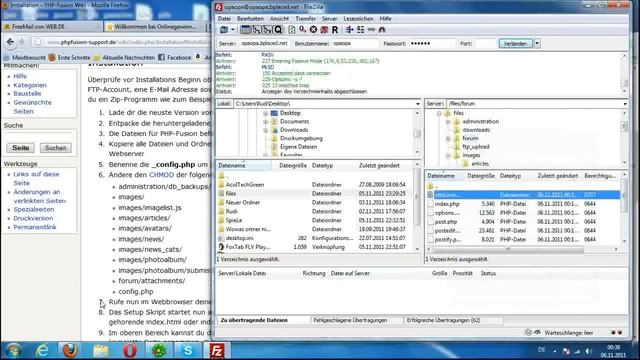Viewport: 640px width, 360px height.
Task: Expand the Documents node in local tree
Action: coord(266,122)
